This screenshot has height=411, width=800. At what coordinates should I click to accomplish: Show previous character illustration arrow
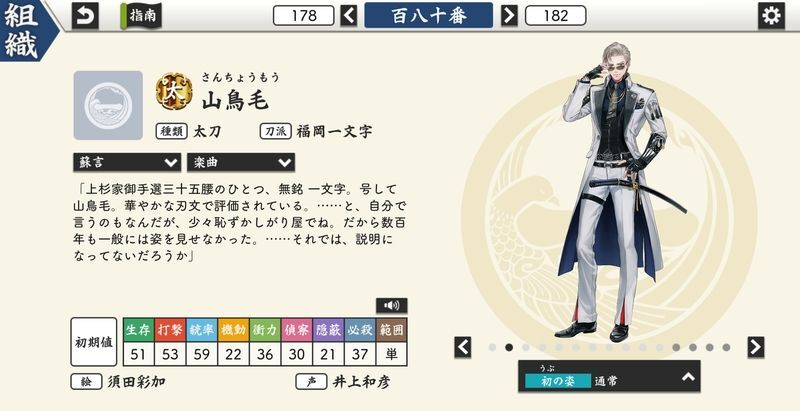[463, 347]
